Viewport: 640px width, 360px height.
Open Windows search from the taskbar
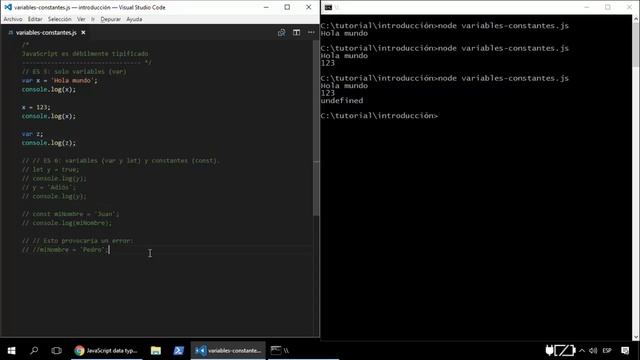(x=34, y=350)
